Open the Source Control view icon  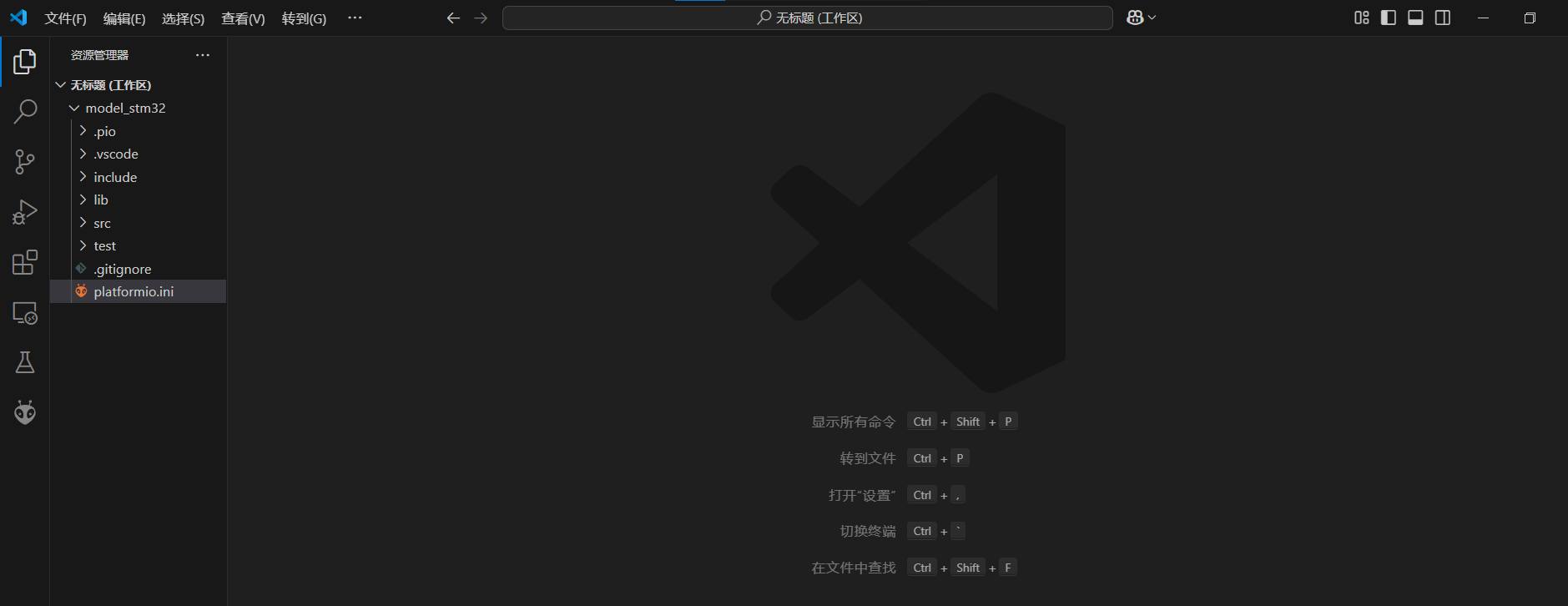[x=25, y=162]
